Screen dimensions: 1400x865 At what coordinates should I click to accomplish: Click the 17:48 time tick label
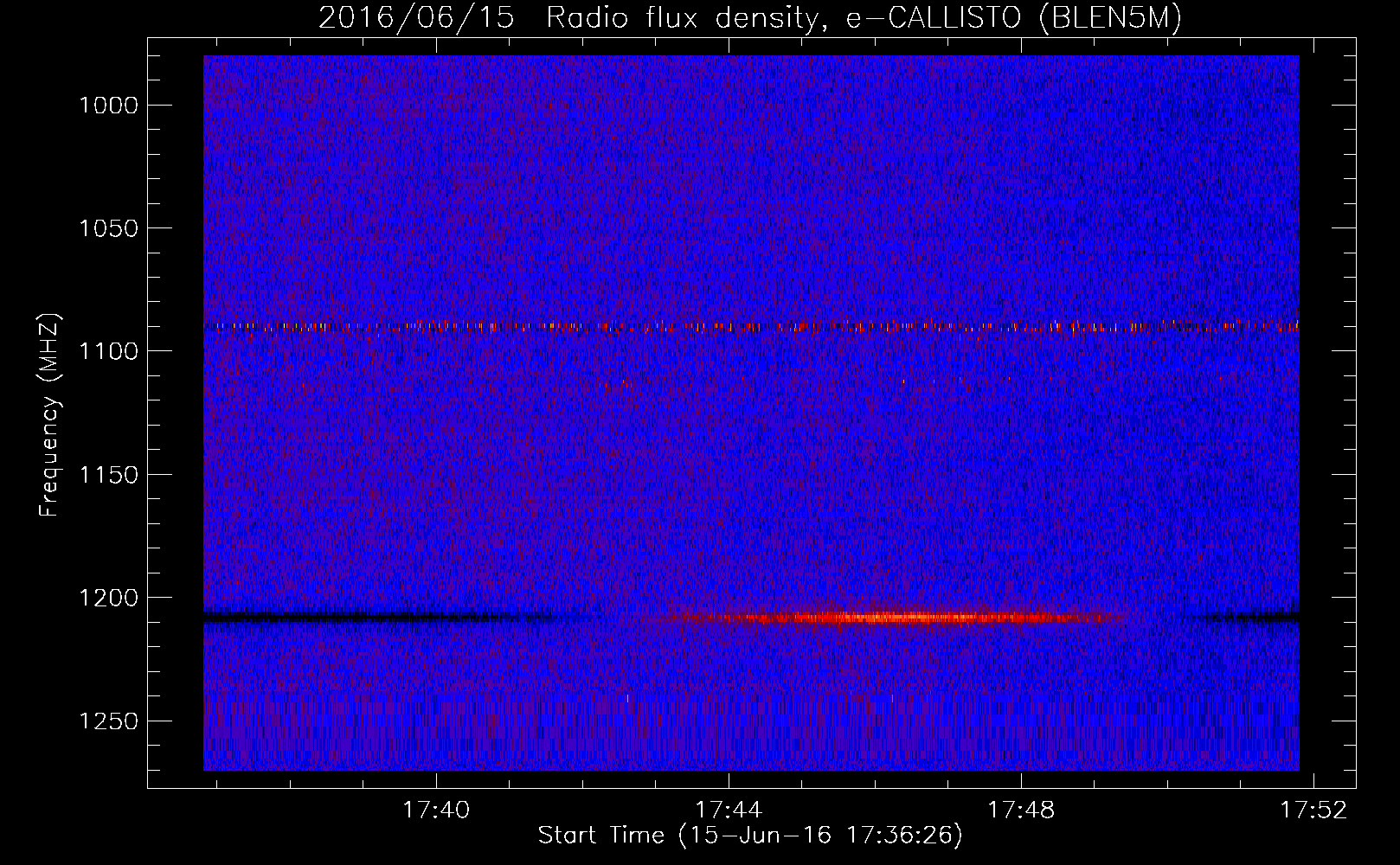coord(1021,810)
